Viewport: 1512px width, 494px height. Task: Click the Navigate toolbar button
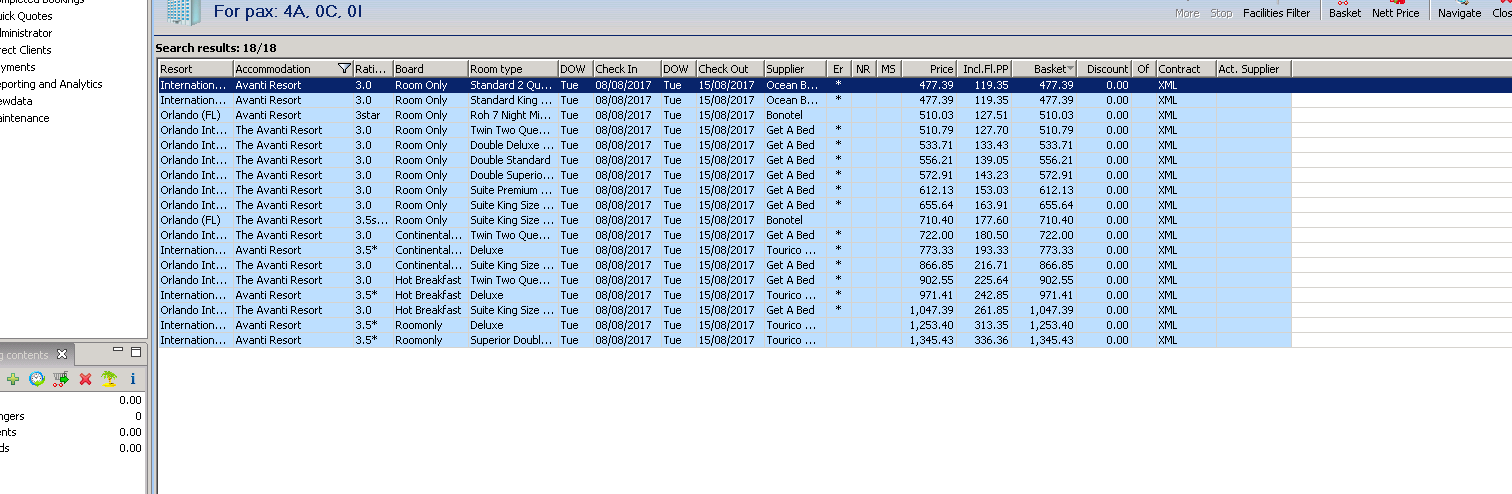click(x=1459, y=10)
